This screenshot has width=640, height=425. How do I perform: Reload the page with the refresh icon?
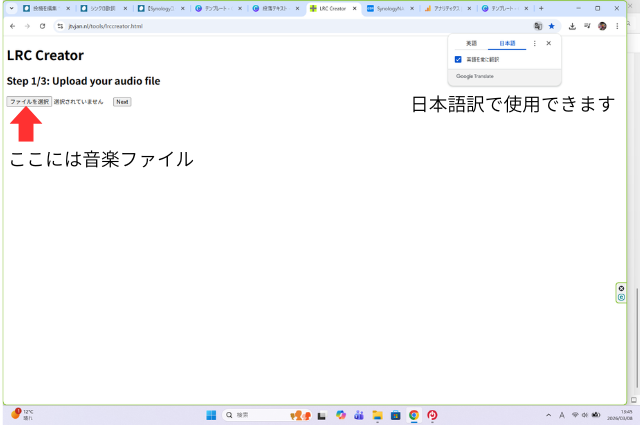point(42,26)
